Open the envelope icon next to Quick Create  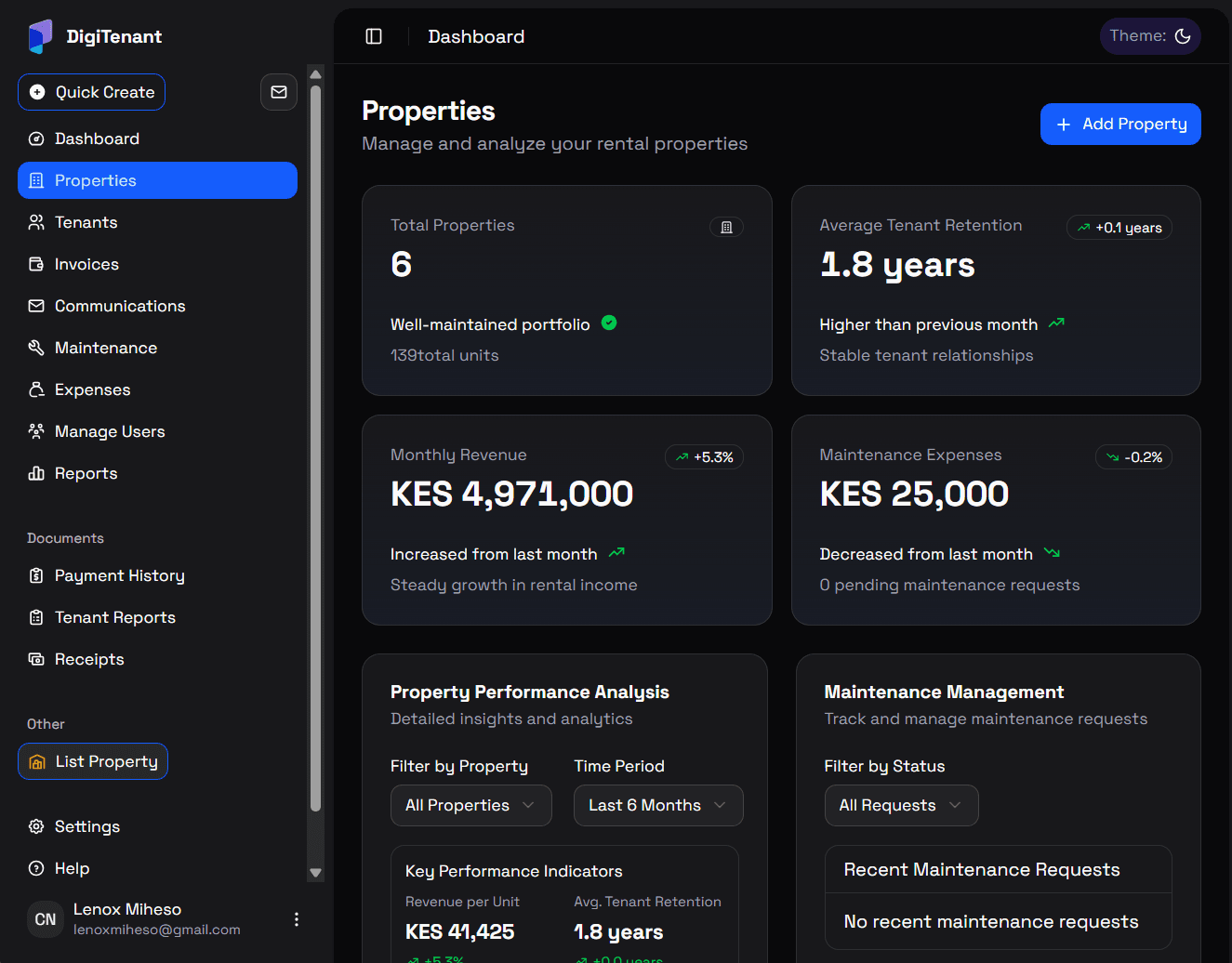(279, 92)
